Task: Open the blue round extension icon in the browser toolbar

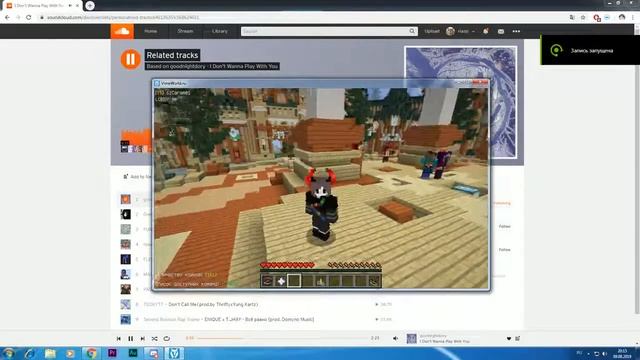Action: pos(607,18)
